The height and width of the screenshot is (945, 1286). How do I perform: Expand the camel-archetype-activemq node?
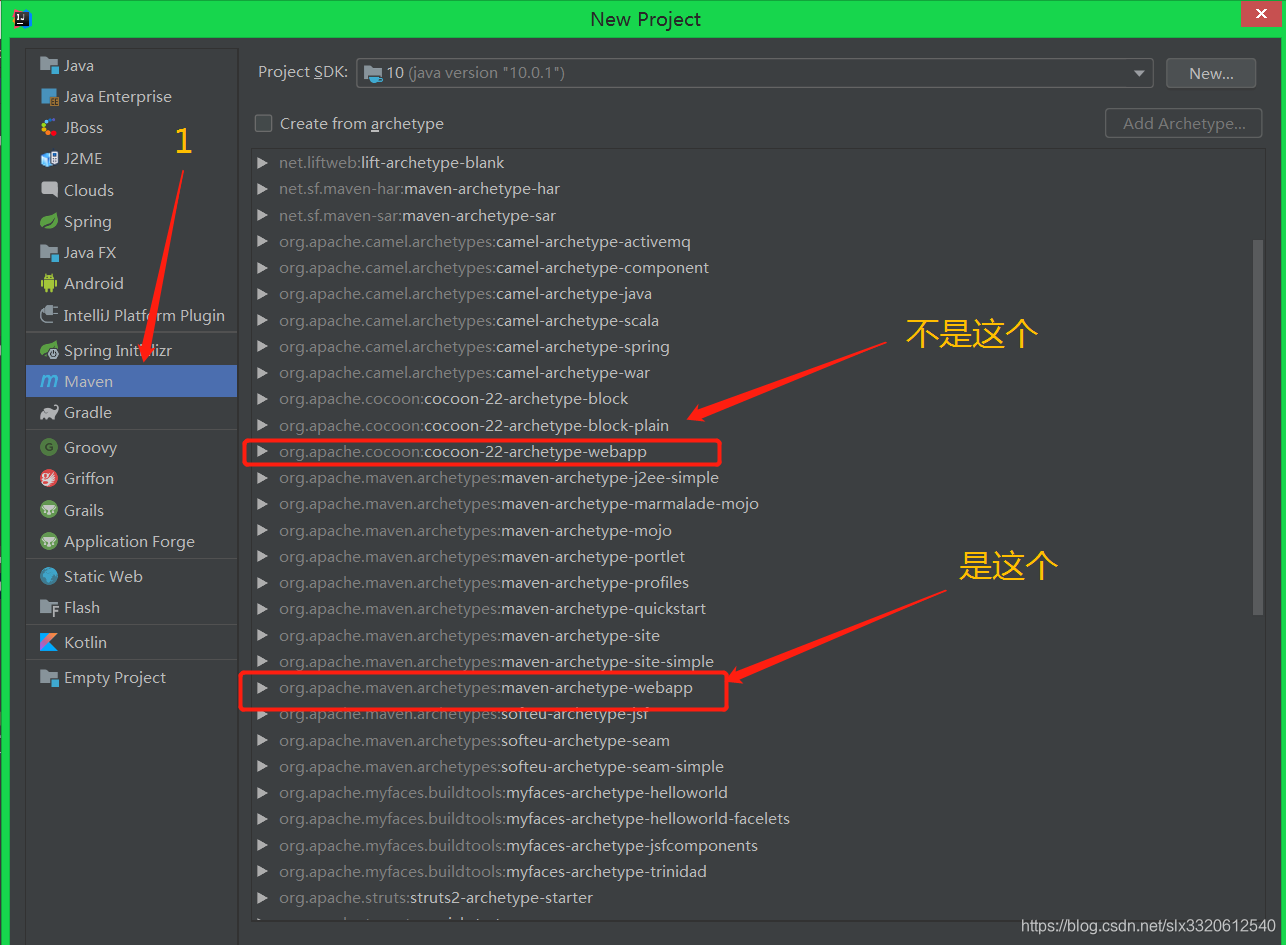(x=262, y=241)
